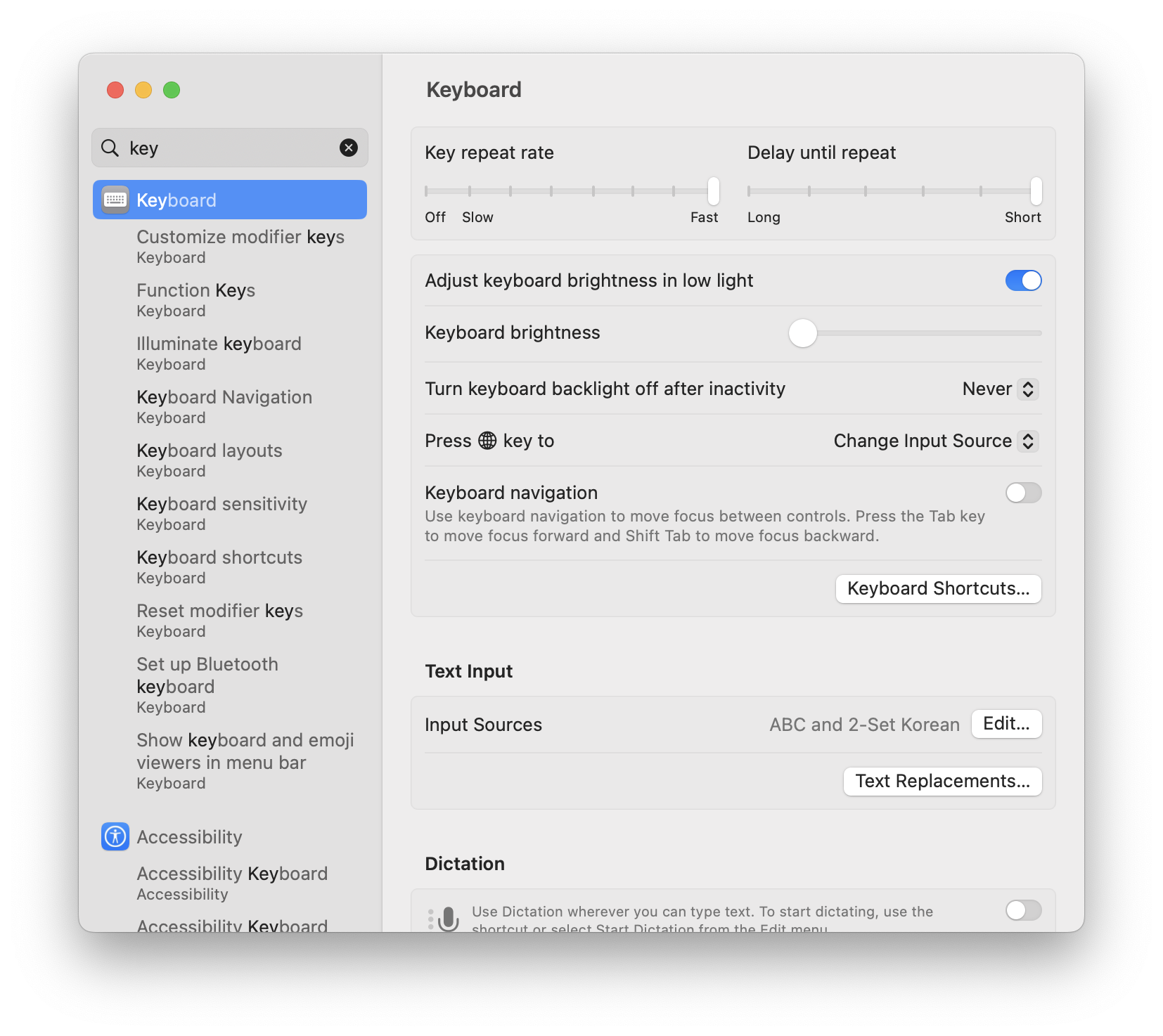Click the magnifying glass search icon
Screen dimensions: 1163x1036
click(x=110, y=148)
